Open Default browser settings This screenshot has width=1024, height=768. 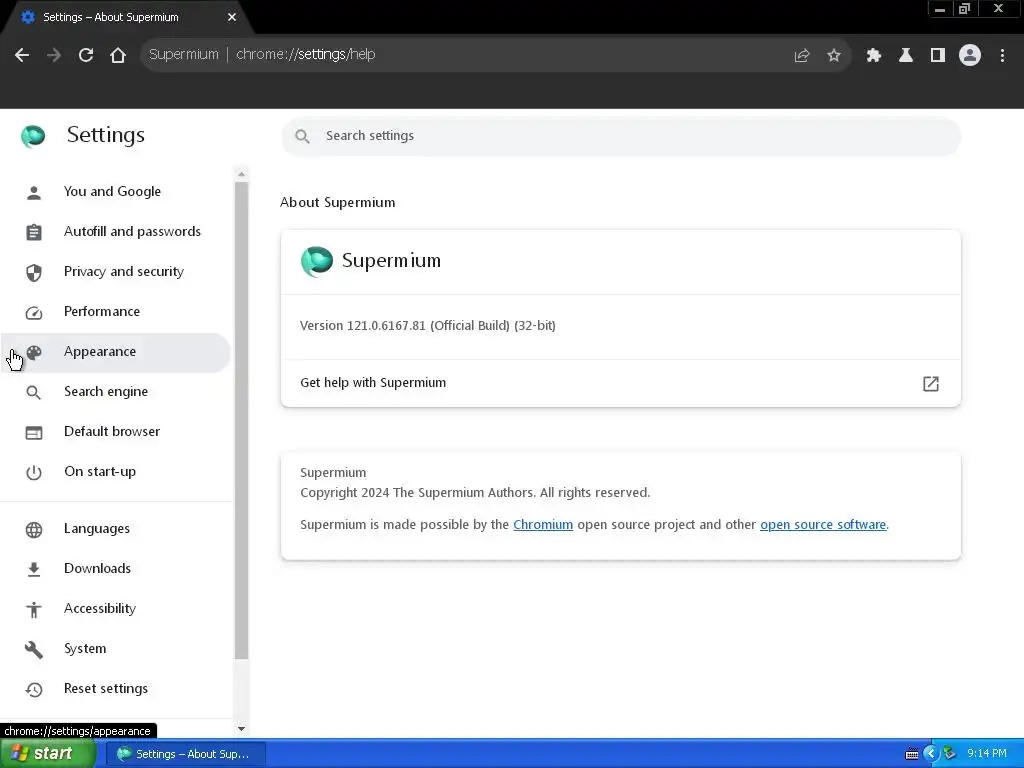[x=115, y=432]
